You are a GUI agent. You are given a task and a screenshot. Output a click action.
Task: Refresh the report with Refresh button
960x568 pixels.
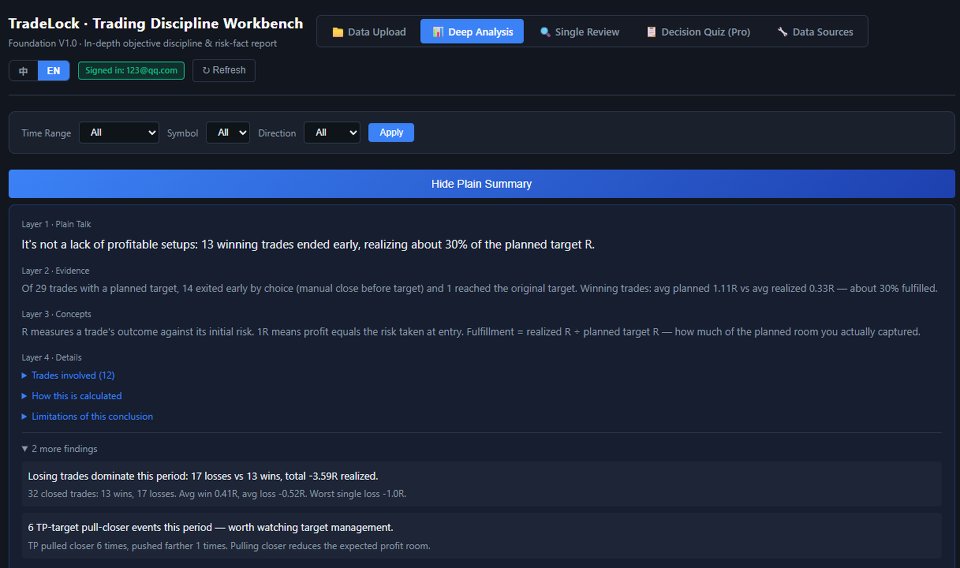223,70
